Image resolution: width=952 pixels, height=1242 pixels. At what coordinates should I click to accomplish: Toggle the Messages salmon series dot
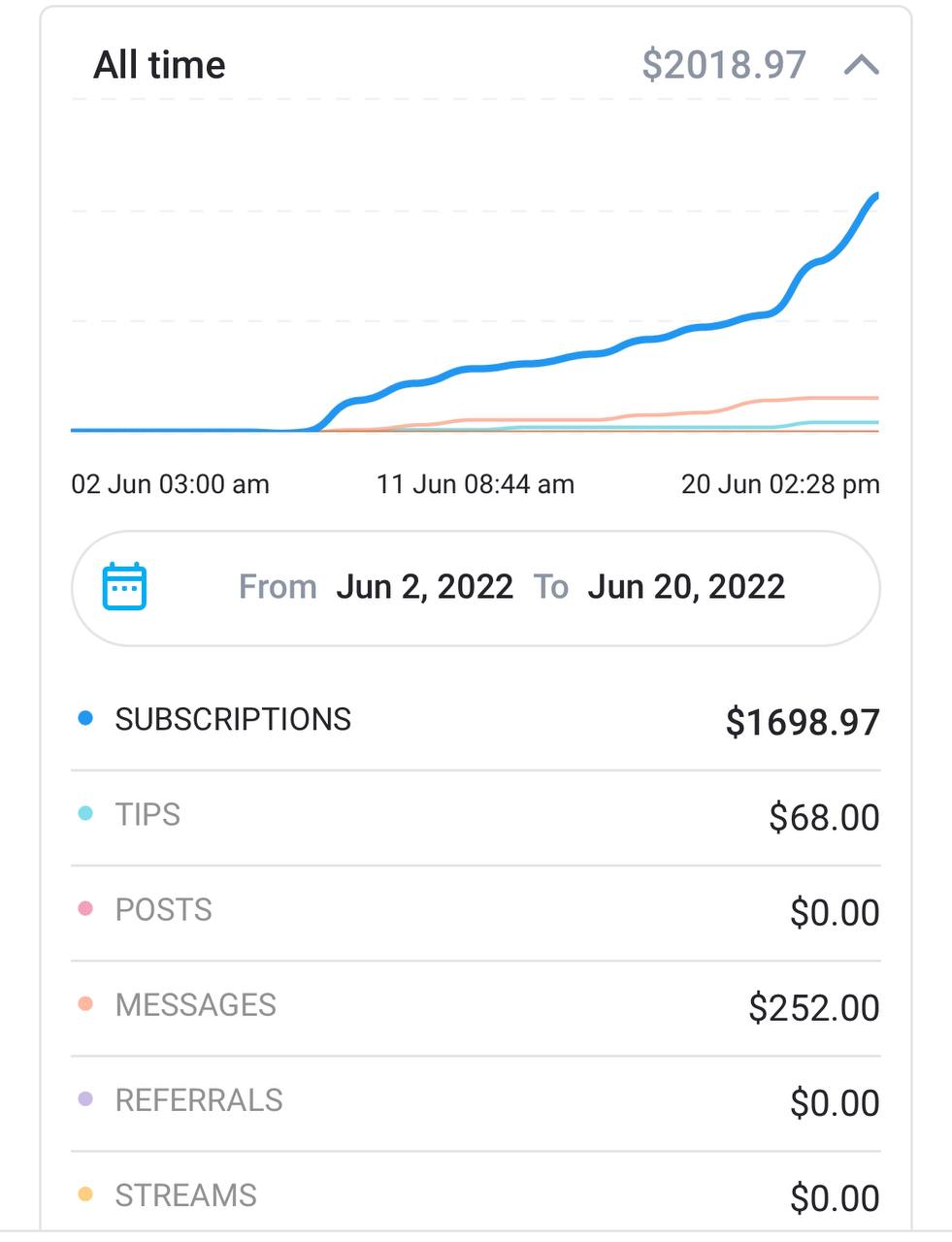pyautogui.click(x=85, y=1003)
